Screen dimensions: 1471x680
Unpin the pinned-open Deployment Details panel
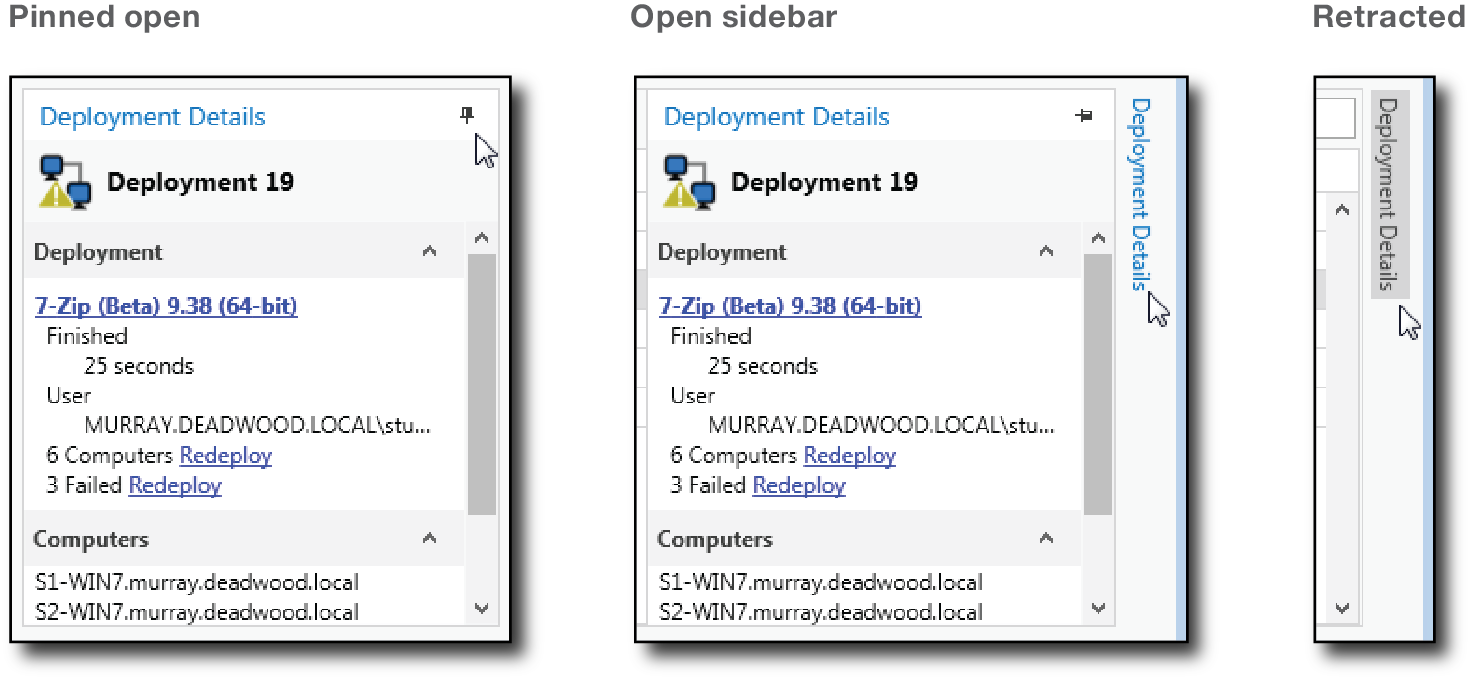[466, 116]
